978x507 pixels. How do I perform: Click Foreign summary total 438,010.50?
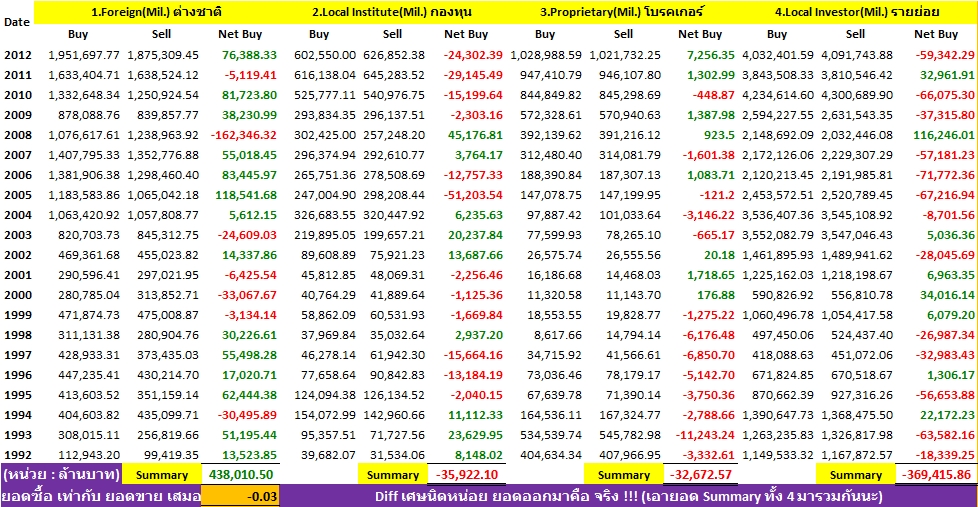tap(241, 475)
